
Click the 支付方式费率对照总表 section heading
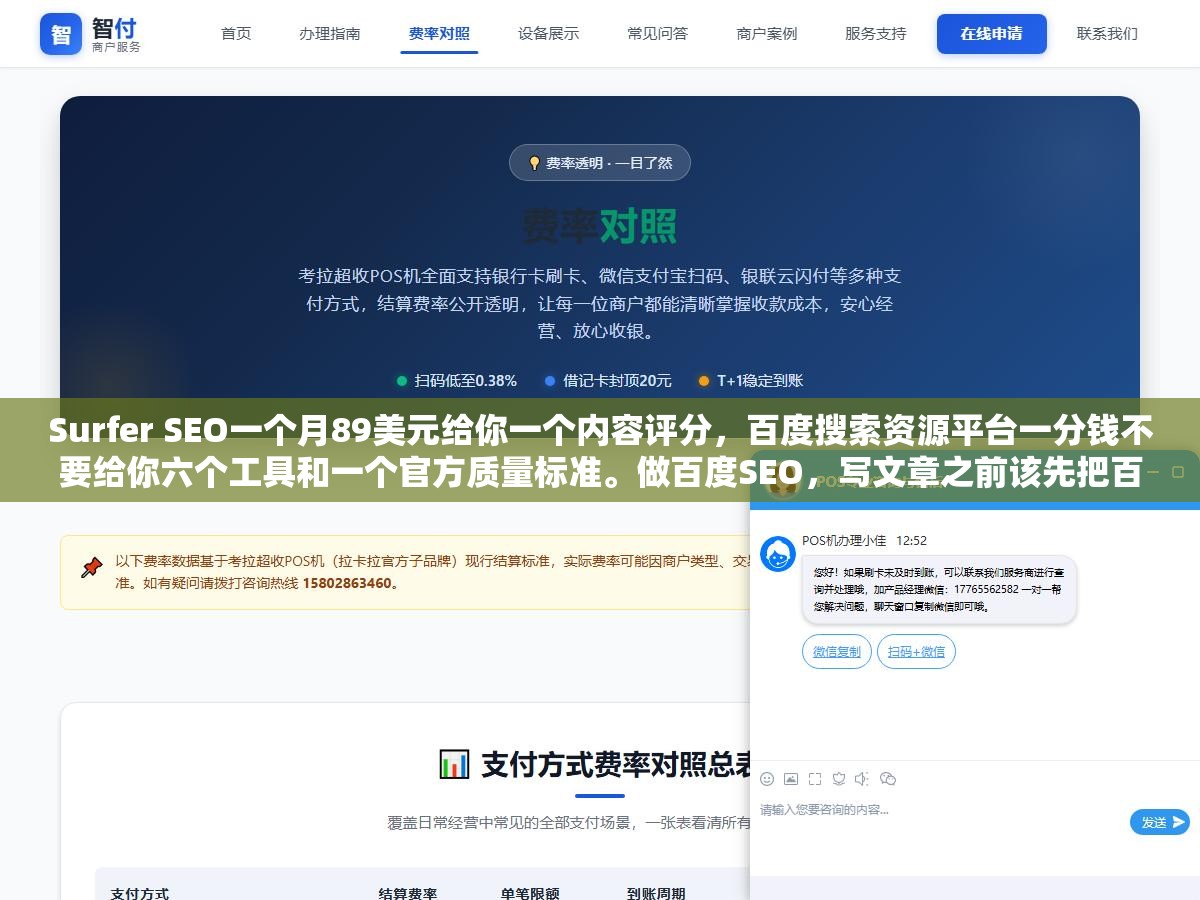click(617, 764)
